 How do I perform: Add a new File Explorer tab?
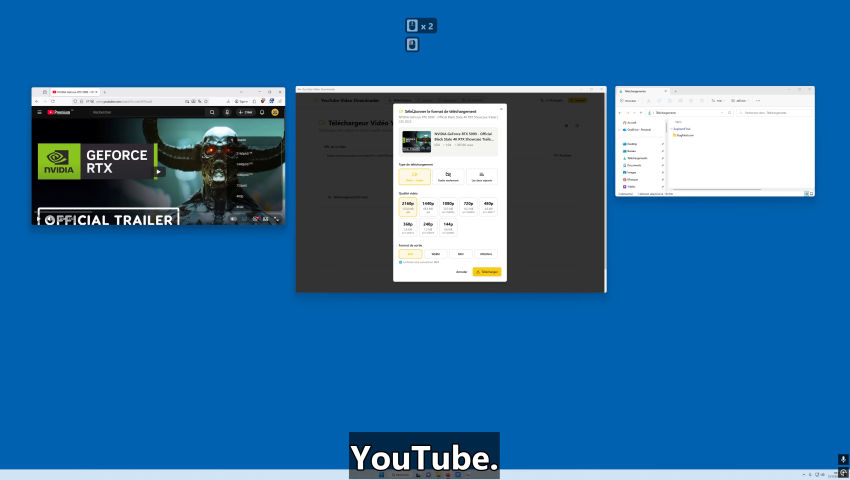675,91
